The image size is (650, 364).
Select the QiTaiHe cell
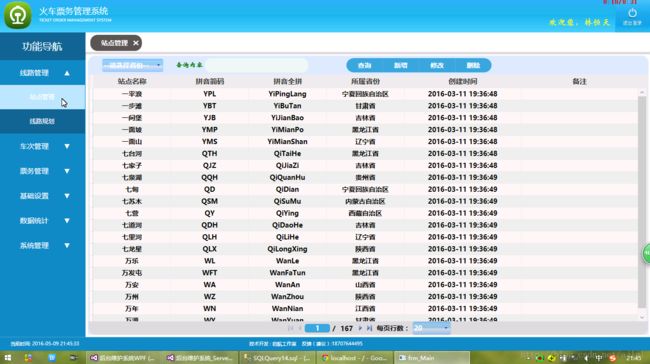[x=287, y=154]
